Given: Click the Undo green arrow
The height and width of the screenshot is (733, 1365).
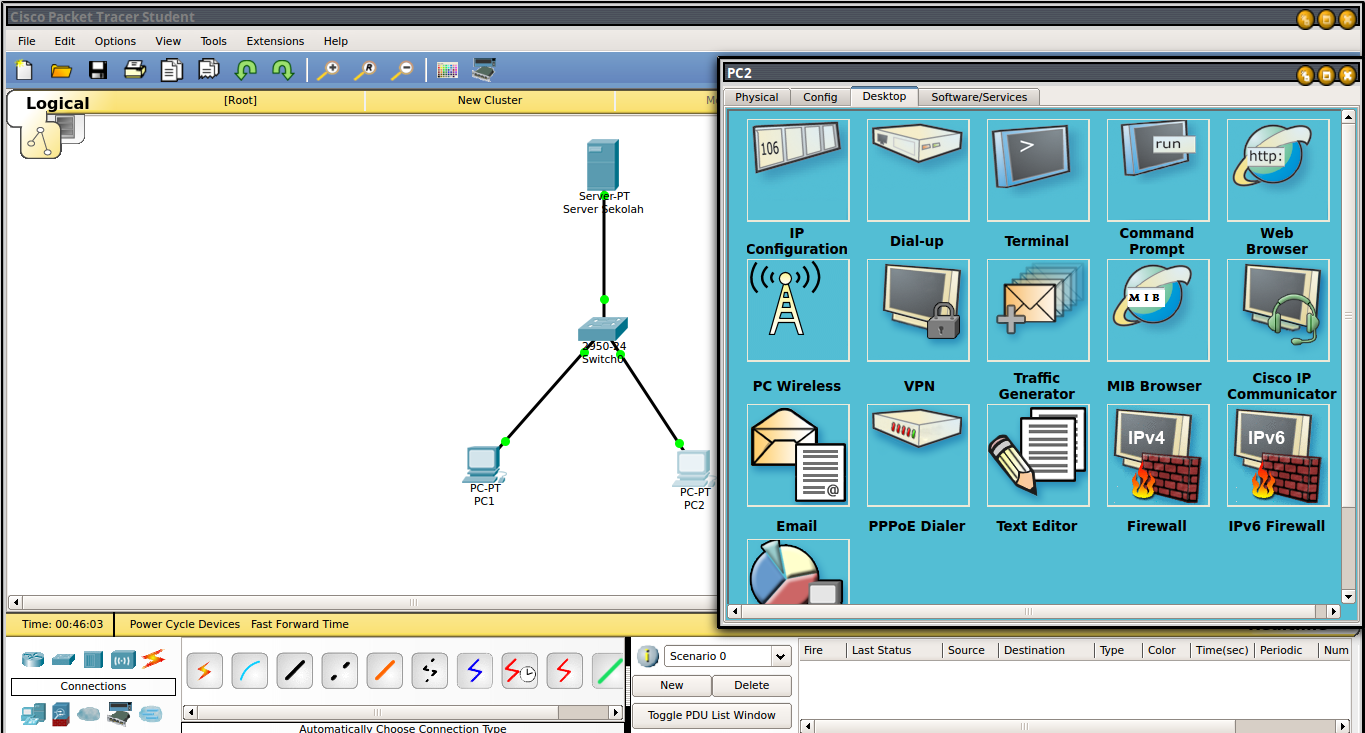Looking at the screenshot, I should click(x=246, y=70).
